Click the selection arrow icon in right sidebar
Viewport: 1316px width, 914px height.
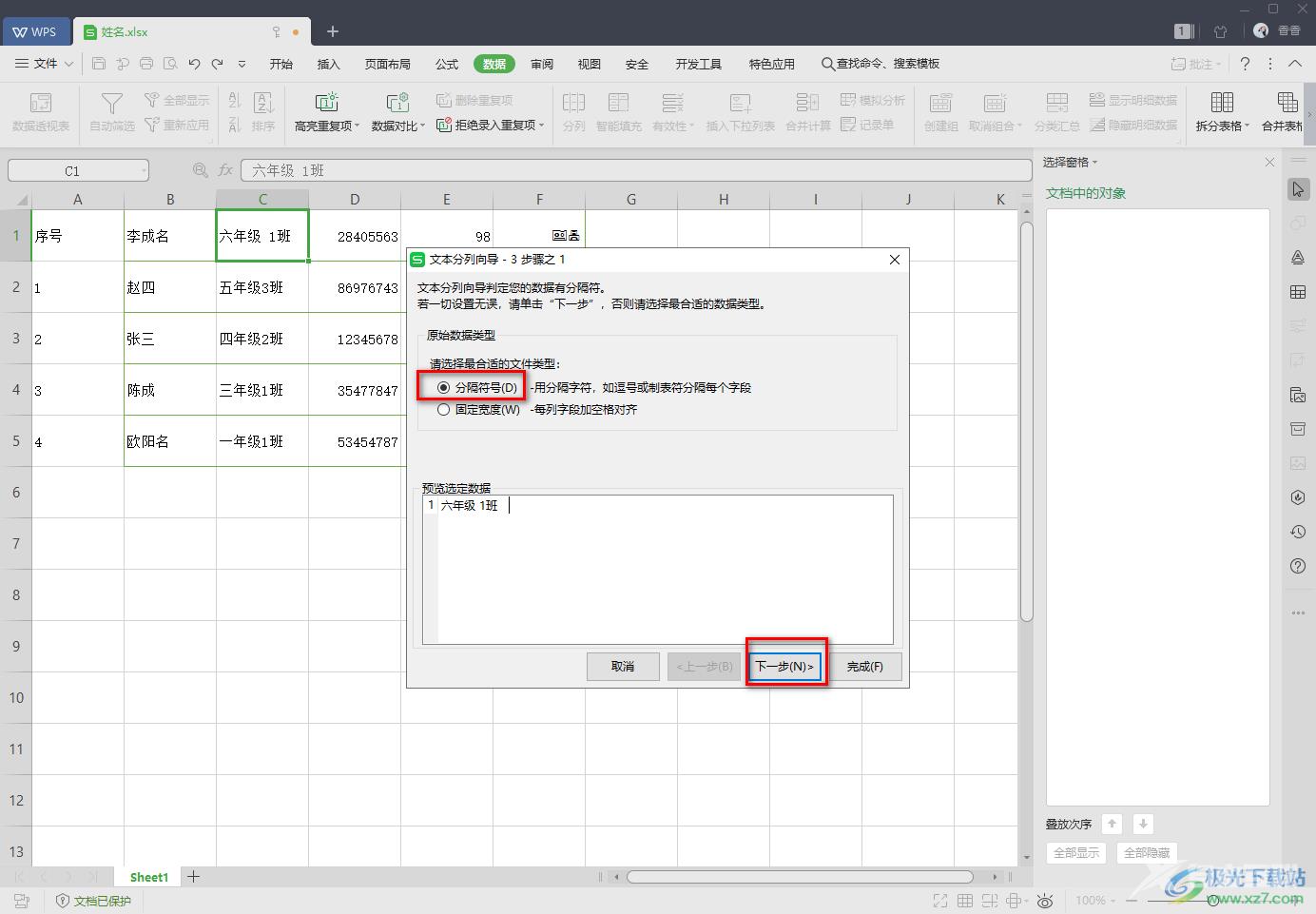(x=1298, y=189)
